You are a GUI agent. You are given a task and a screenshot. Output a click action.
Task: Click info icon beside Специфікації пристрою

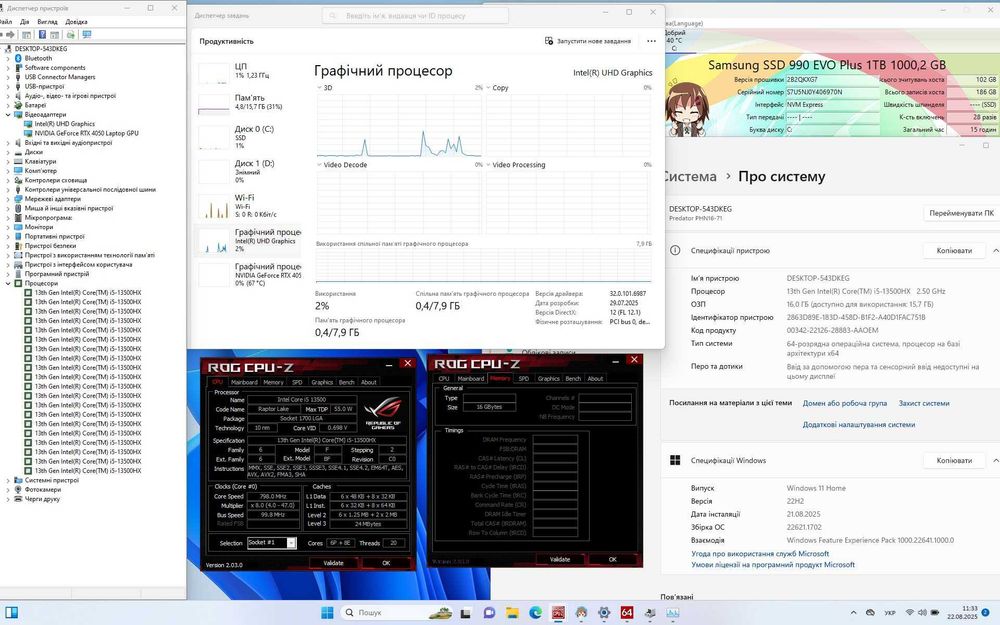pos(675,250)
